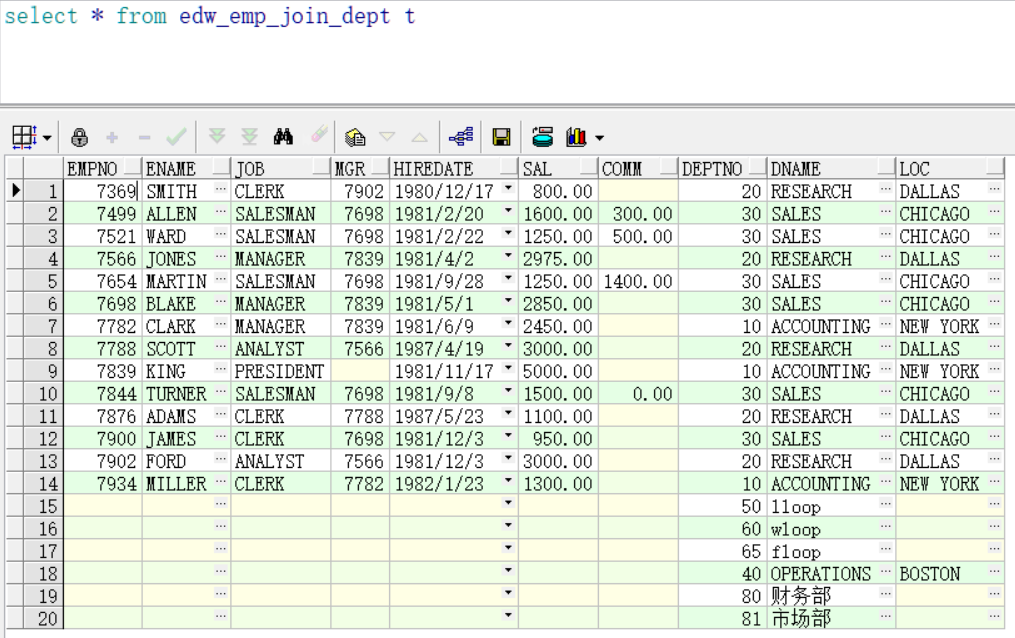Click the fetch last page arrow icon
This screenshot has height=638, width=1015.
click(x=250, y=136)
